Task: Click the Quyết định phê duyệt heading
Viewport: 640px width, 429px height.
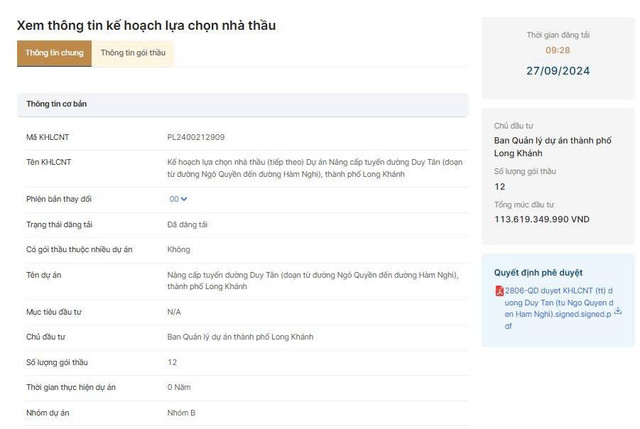Action: tap(538, 273)
